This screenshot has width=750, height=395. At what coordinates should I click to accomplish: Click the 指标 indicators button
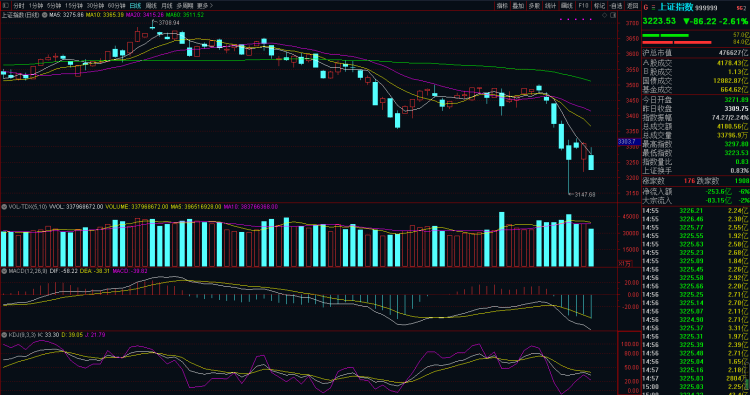502,6
